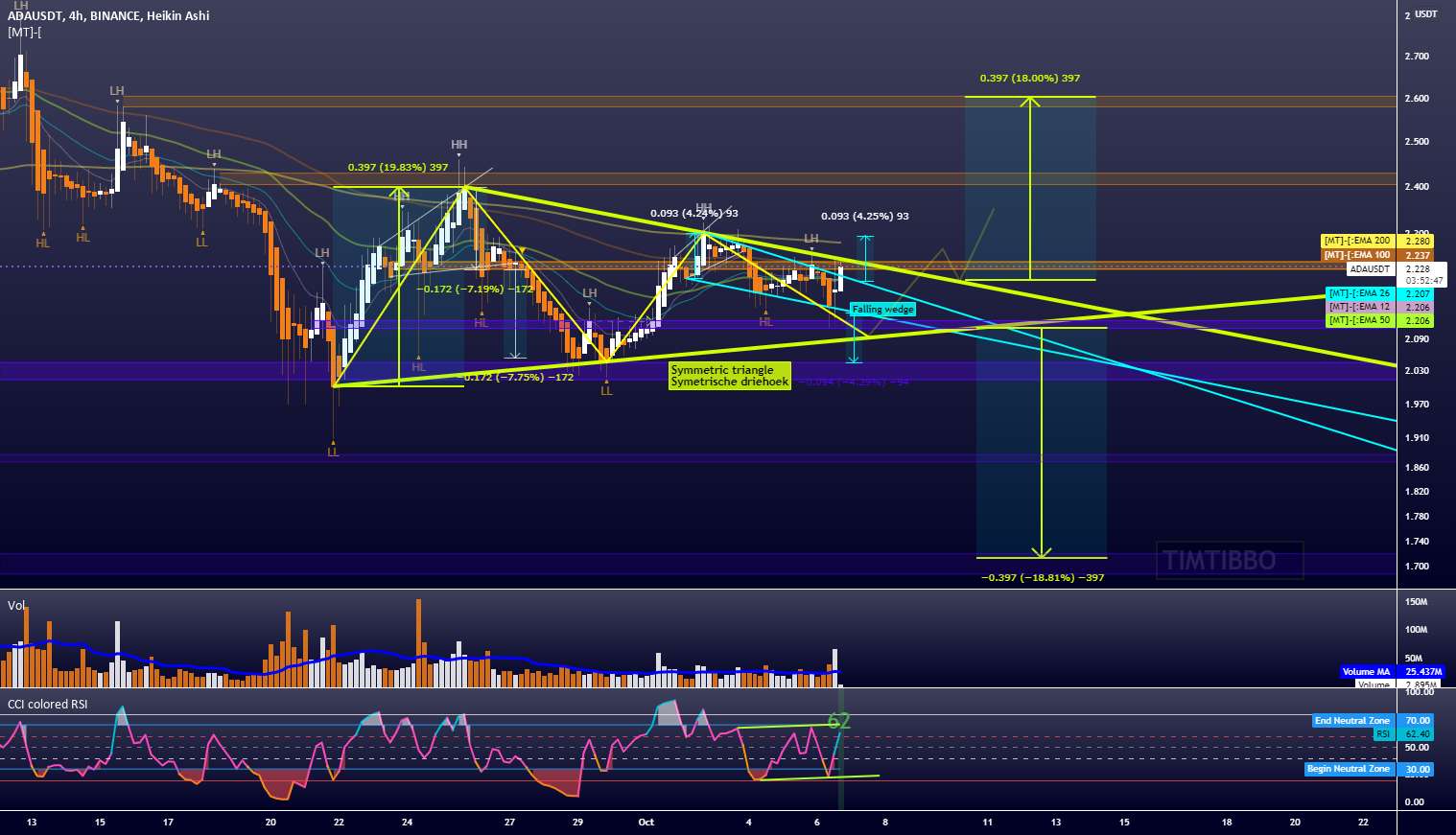Click the Vol pane label
The height and width of the screenshot is (835, 1456).
16,605
